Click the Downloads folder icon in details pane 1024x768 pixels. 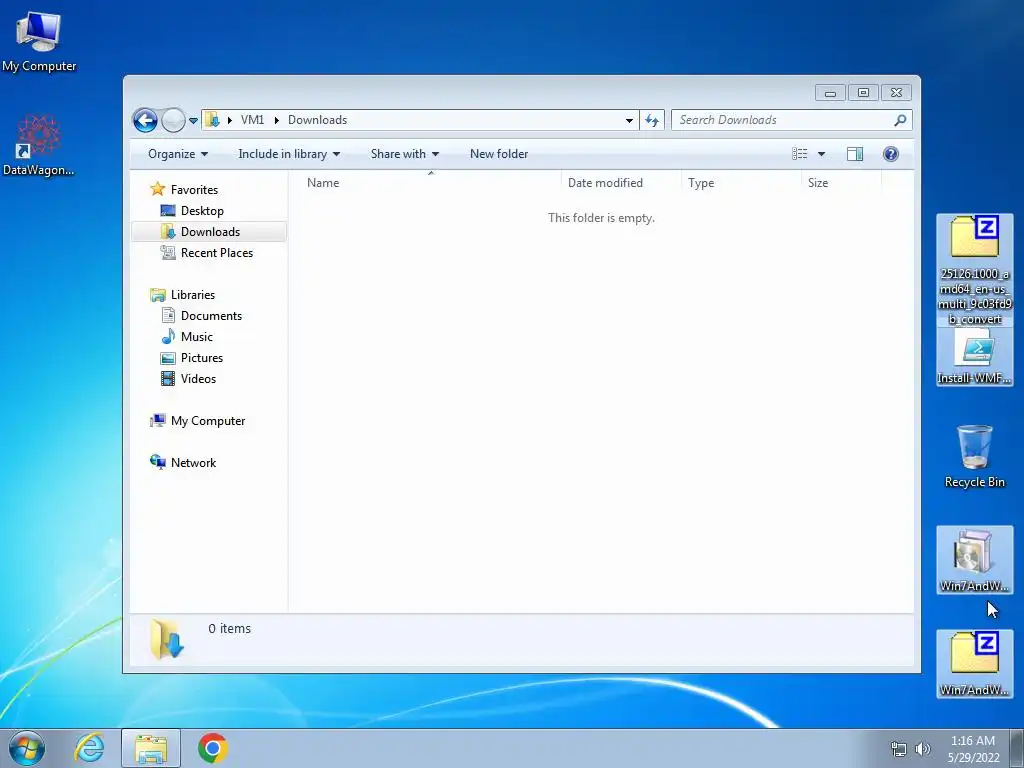click(x=167, y=639)
